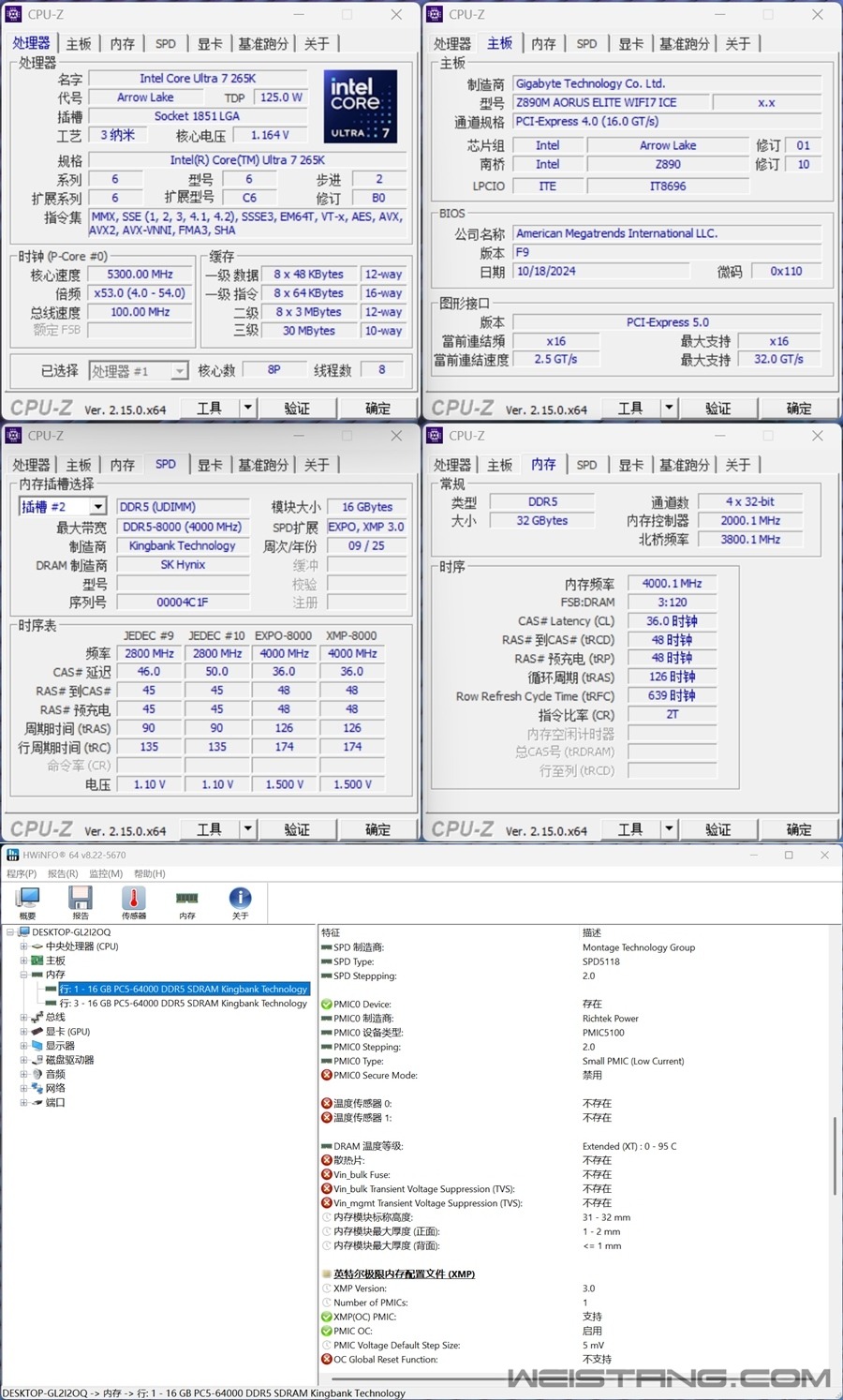Expand the 中央处理器 (CPU) tree node
Screen dimensions: 843x1400
23,946
